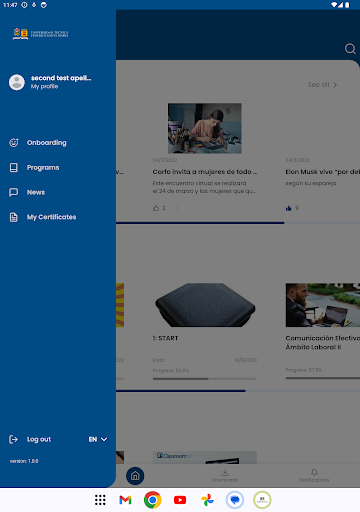Viewport: 360px width, 512px height.
Task: Launch Messages from the taskbar
Action: coord(235,500)
